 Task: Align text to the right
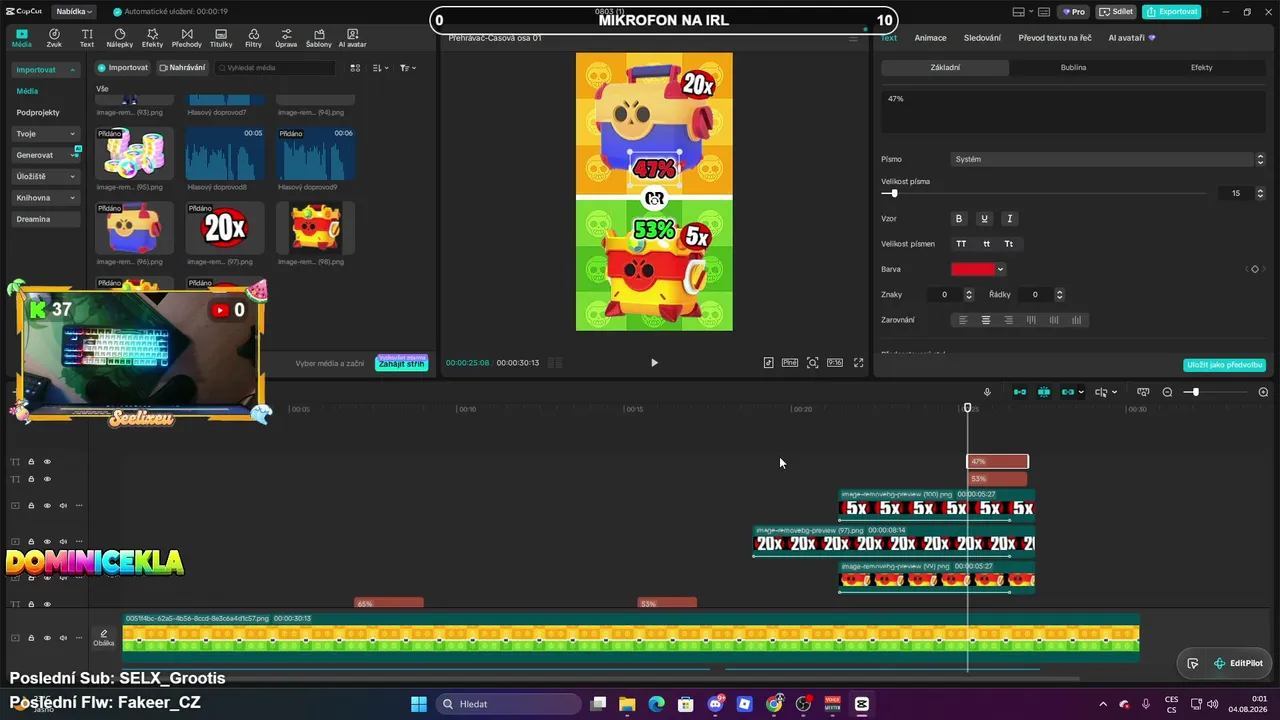(1008, 320)
